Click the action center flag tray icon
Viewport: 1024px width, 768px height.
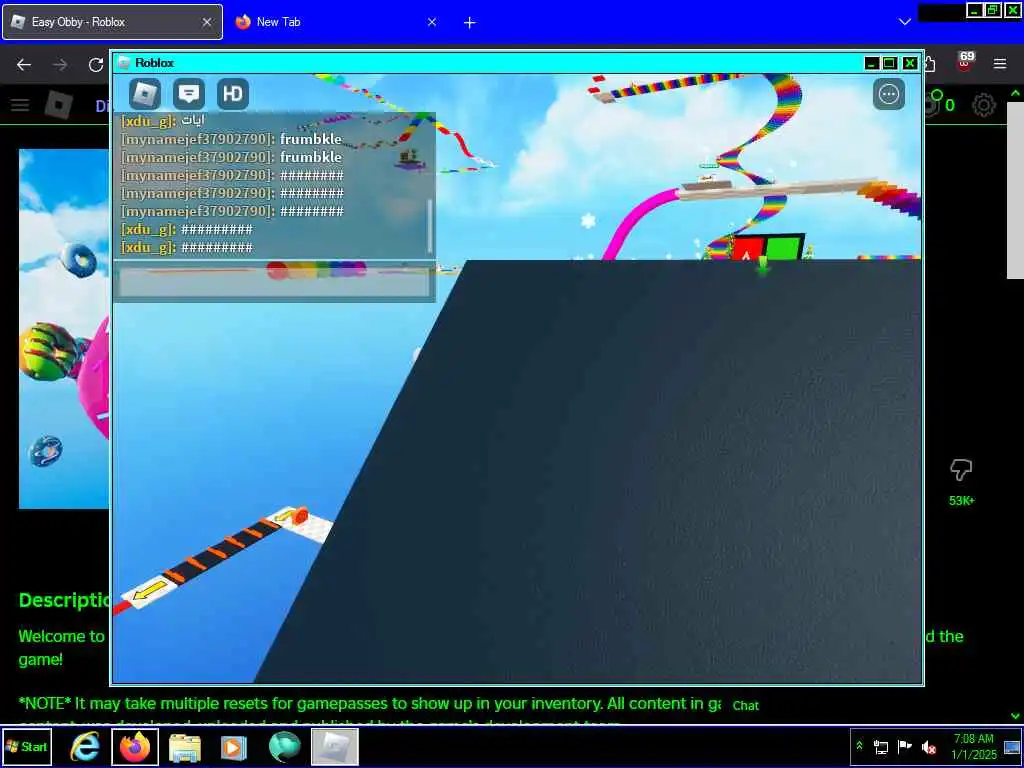(x=904, y=746)
